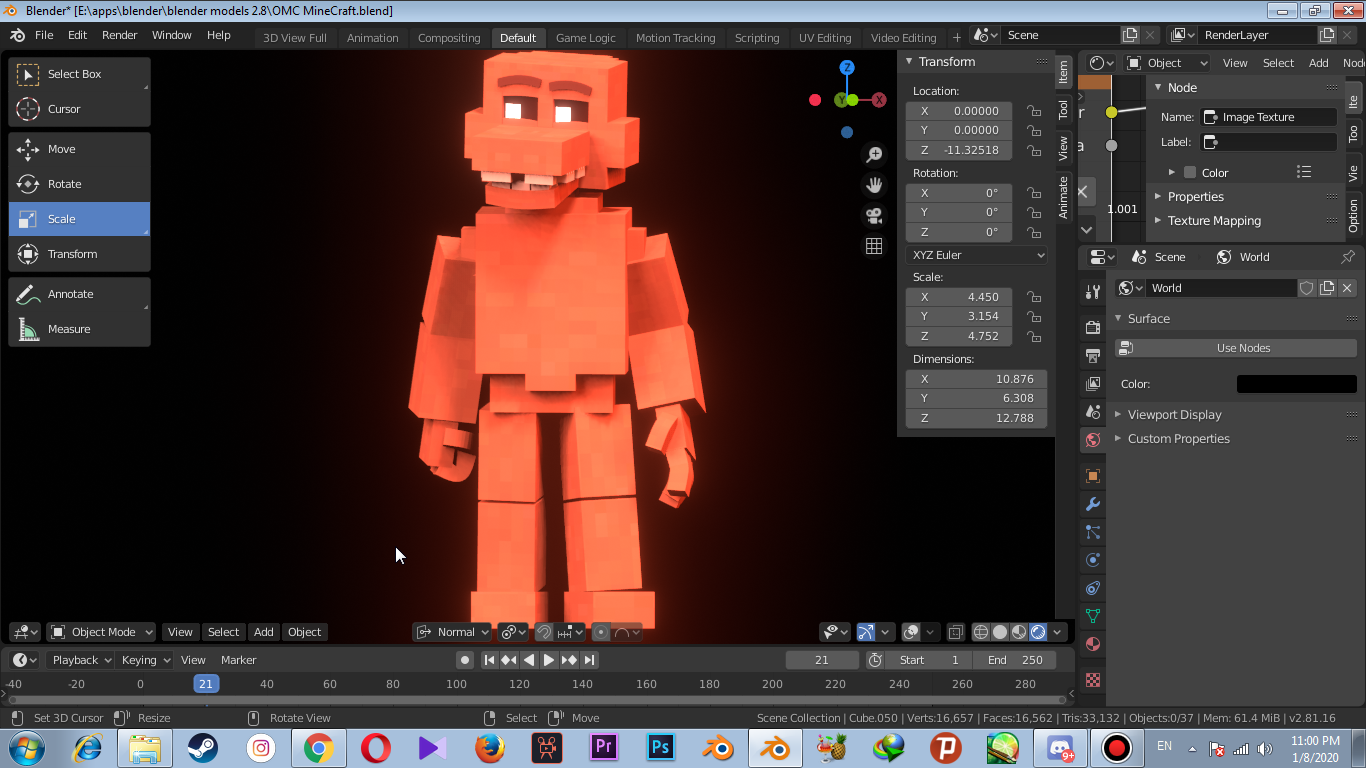Screen dimensions: 1366x768
Task: Open the Render menu
Action: 120,35
